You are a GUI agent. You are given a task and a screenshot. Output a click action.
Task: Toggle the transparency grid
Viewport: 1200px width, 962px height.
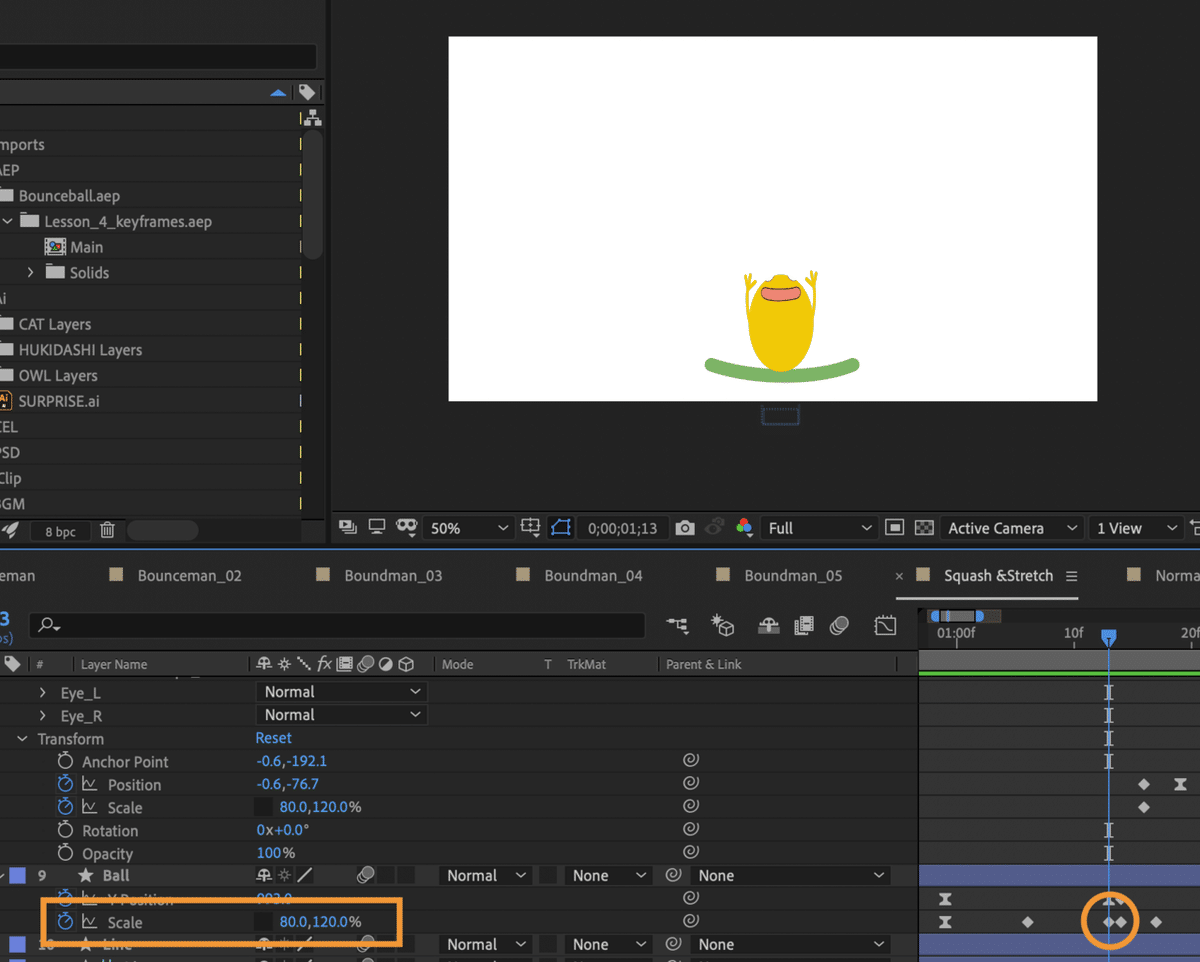pyautogui.click(x=925, y=527)
